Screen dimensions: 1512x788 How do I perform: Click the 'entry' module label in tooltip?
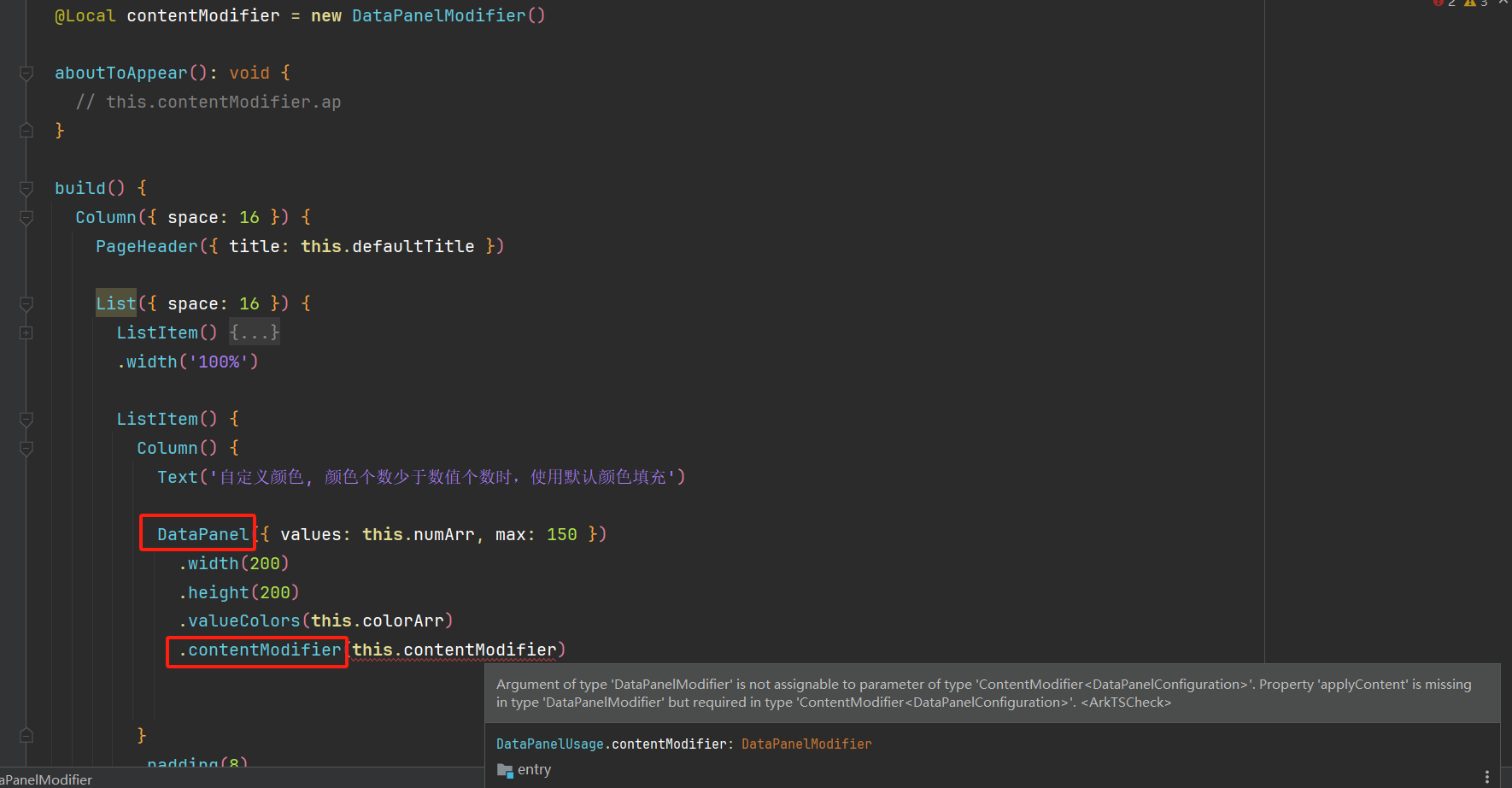tap(534, 770)
